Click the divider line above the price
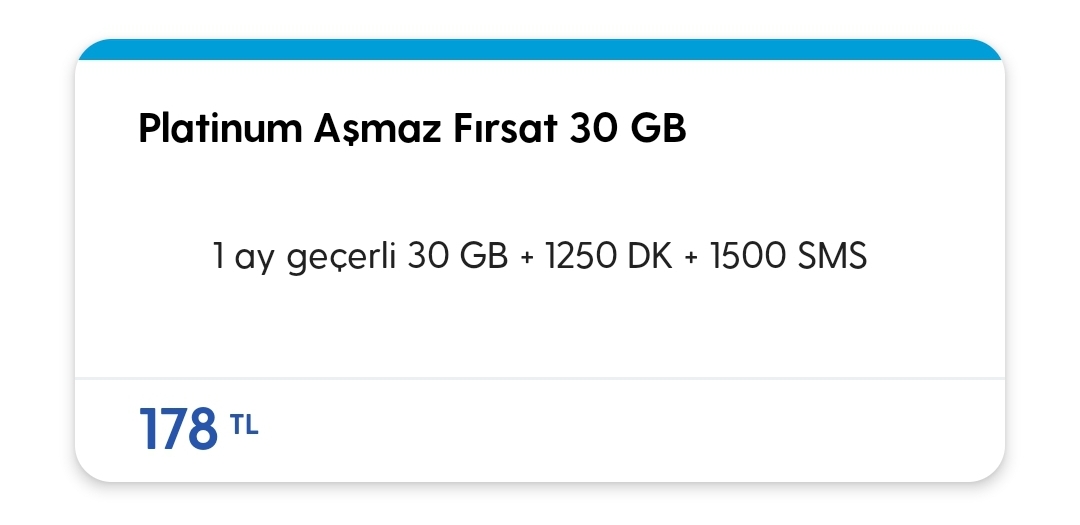The image size is (1080, 525). (x=540, y=378)
